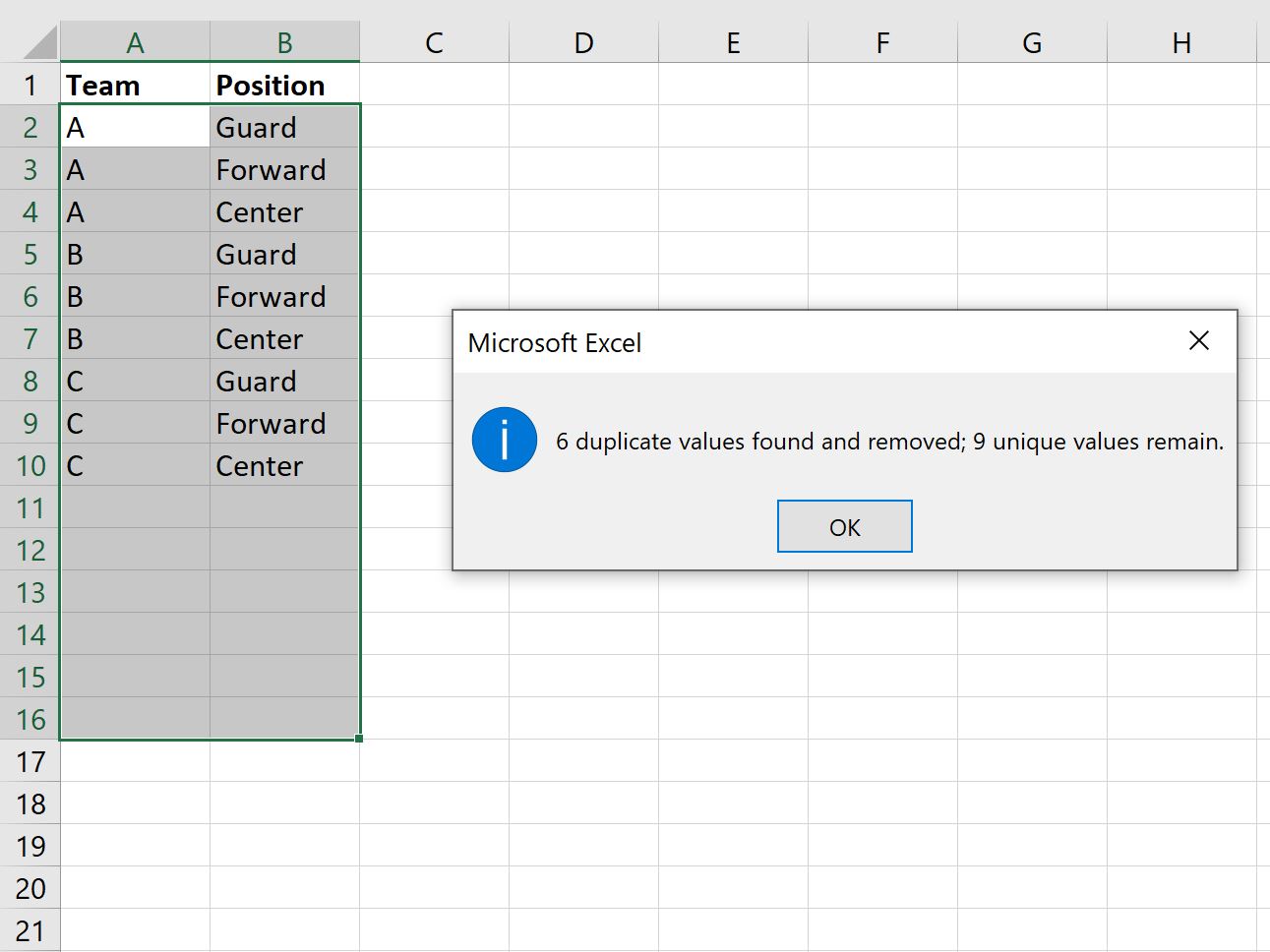1270x952 pixels.
Task: Close the Microsoft Excel dialog with X
Action: click(1198, 341)
